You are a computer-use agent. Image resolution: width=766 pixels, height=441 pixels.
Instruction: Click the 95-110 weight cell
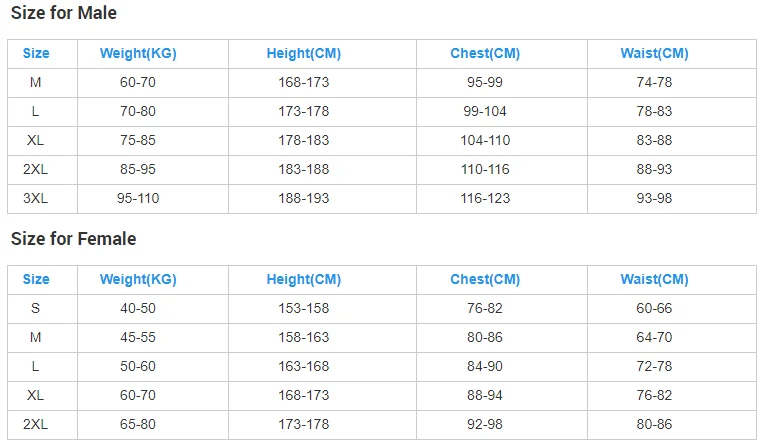click(138, 199)
